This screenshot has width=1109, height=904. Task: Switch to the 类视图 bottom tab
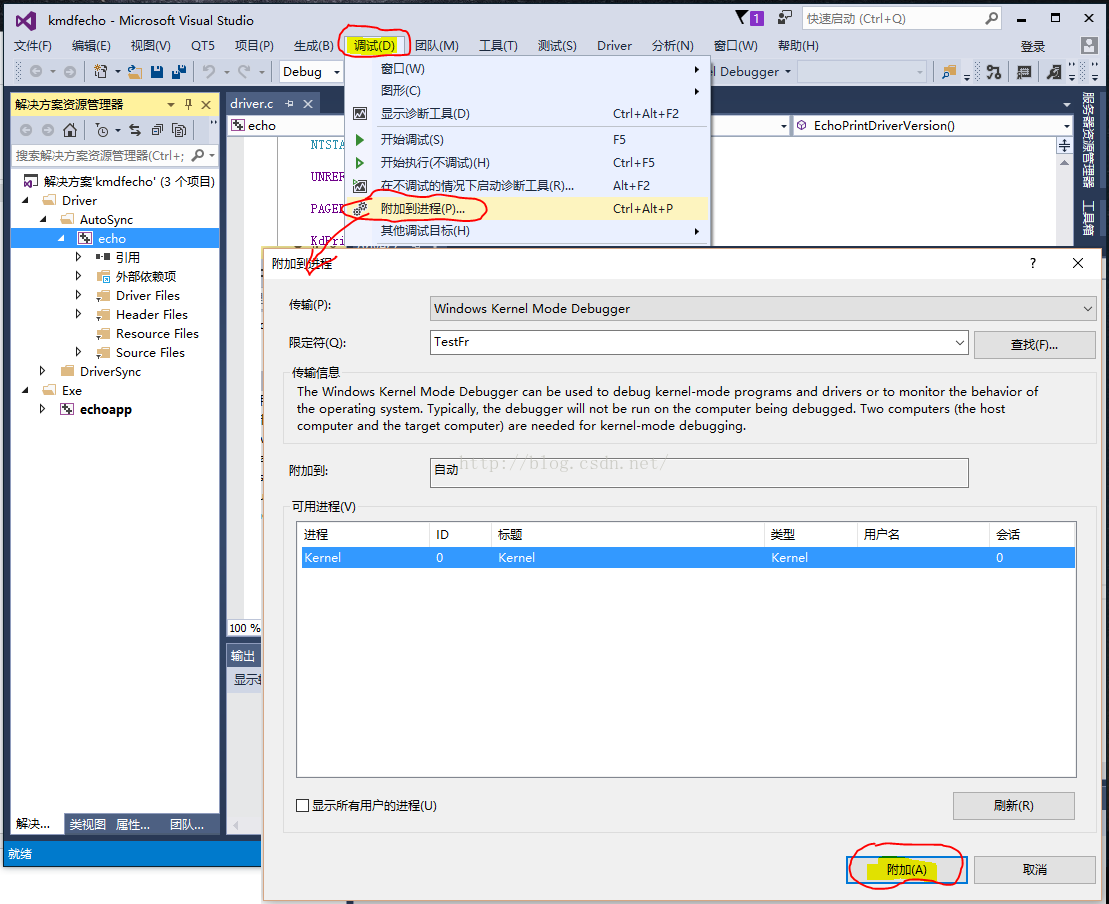coord(87,824)
